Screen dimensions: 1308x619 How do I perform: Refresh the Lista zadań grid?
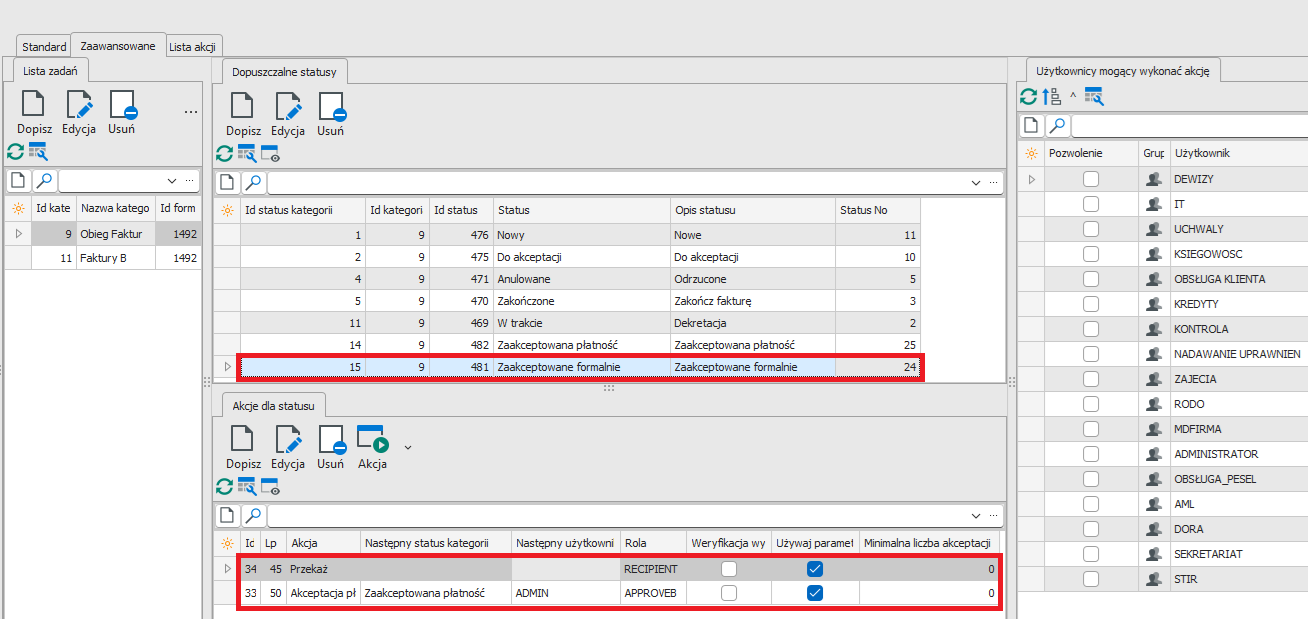(x=15, y=151)
